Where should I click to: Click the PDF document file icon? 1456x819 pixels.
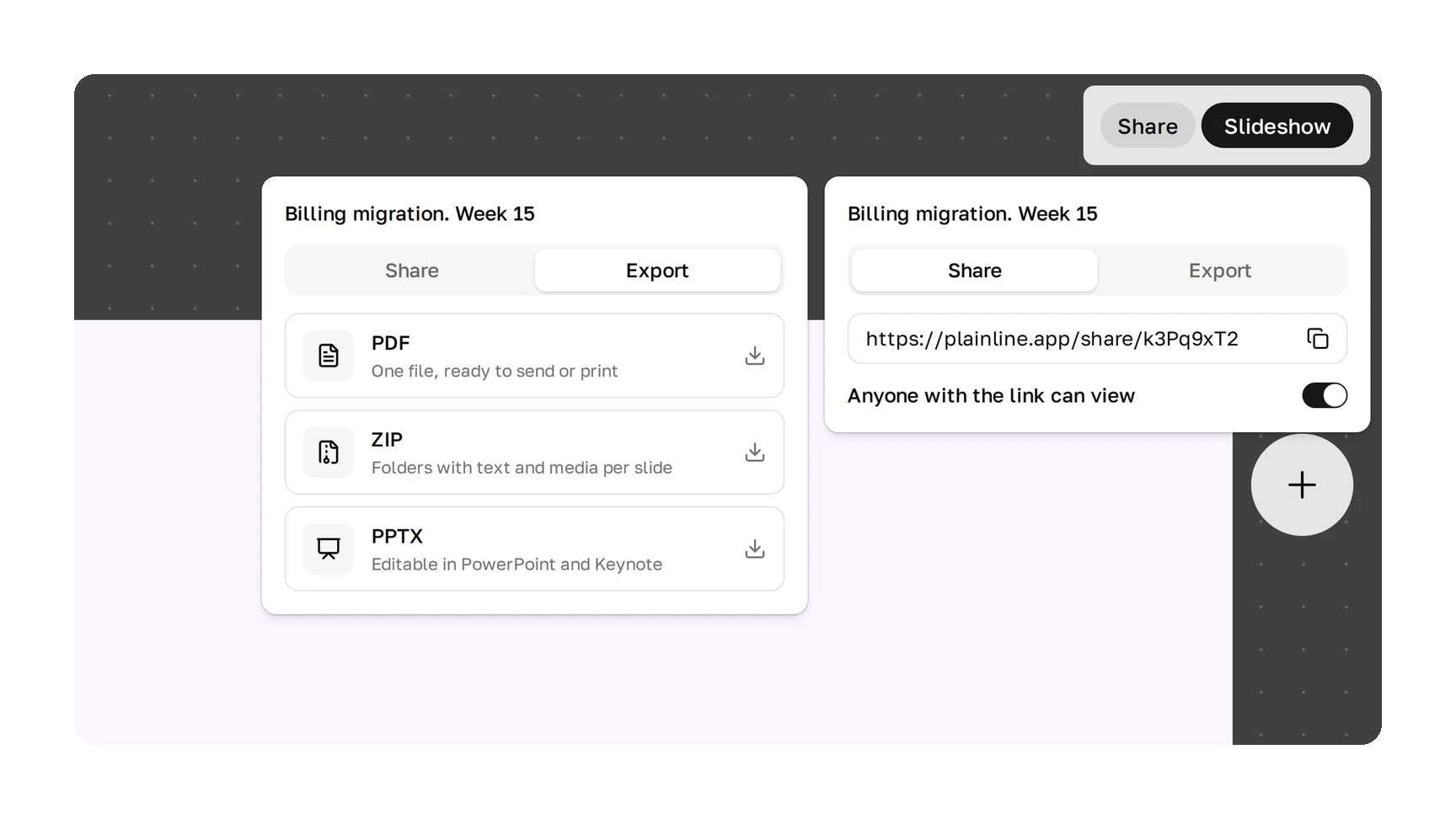tap(329, 356)
